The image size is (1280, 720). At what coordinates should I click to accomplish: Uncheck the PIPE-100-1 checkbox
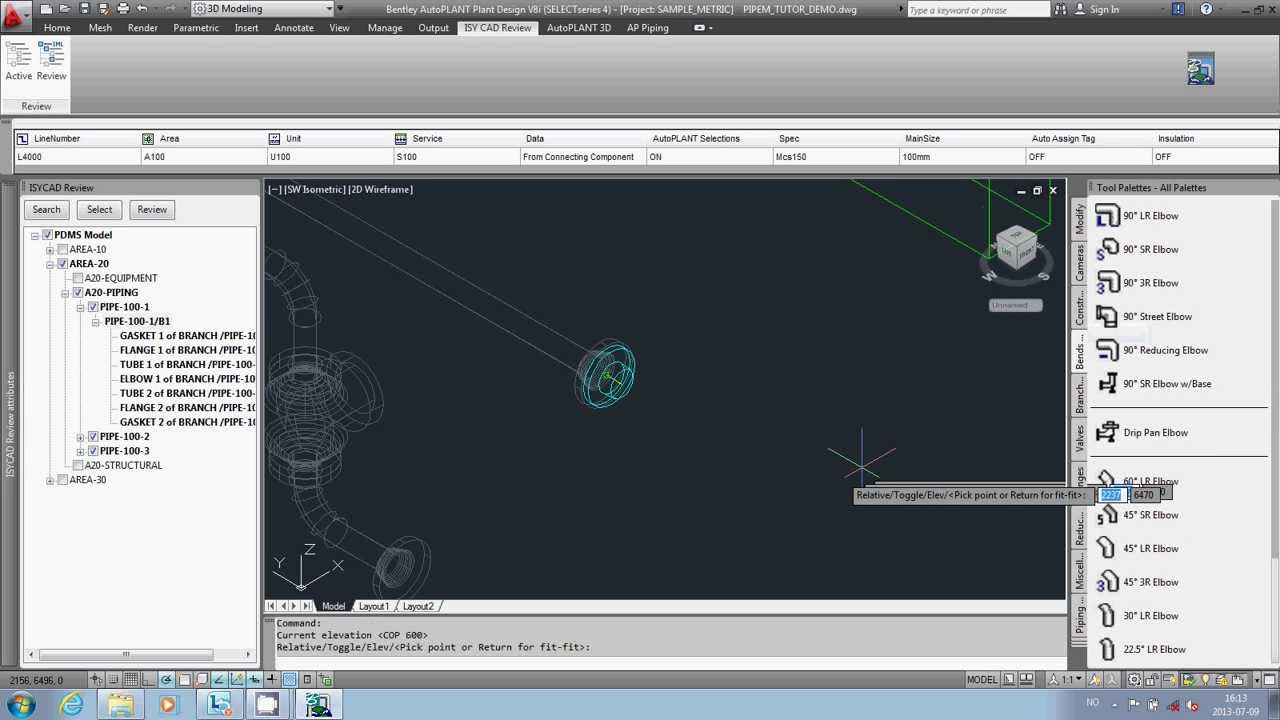click(92, 307)
